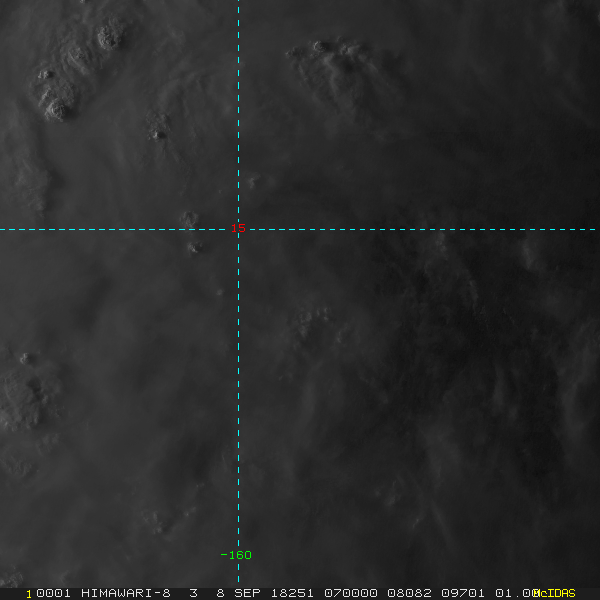Click the 0001 image number text
The width and height of the screenshot is (600, 600).
click(x=53, y=593)
